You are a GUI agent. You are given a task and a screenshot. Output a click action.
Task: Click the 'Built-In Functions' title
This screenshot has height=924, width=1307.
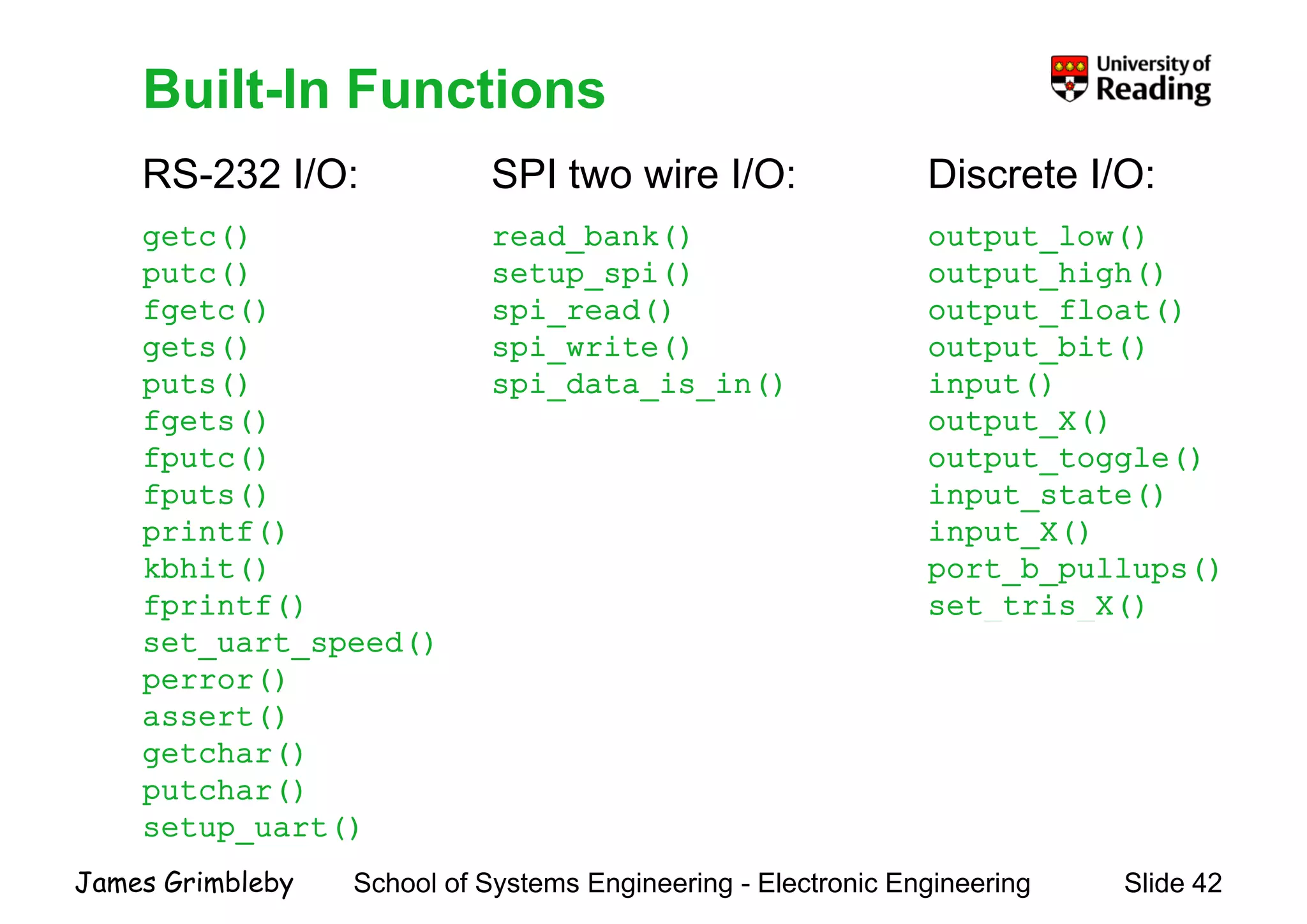374,89
